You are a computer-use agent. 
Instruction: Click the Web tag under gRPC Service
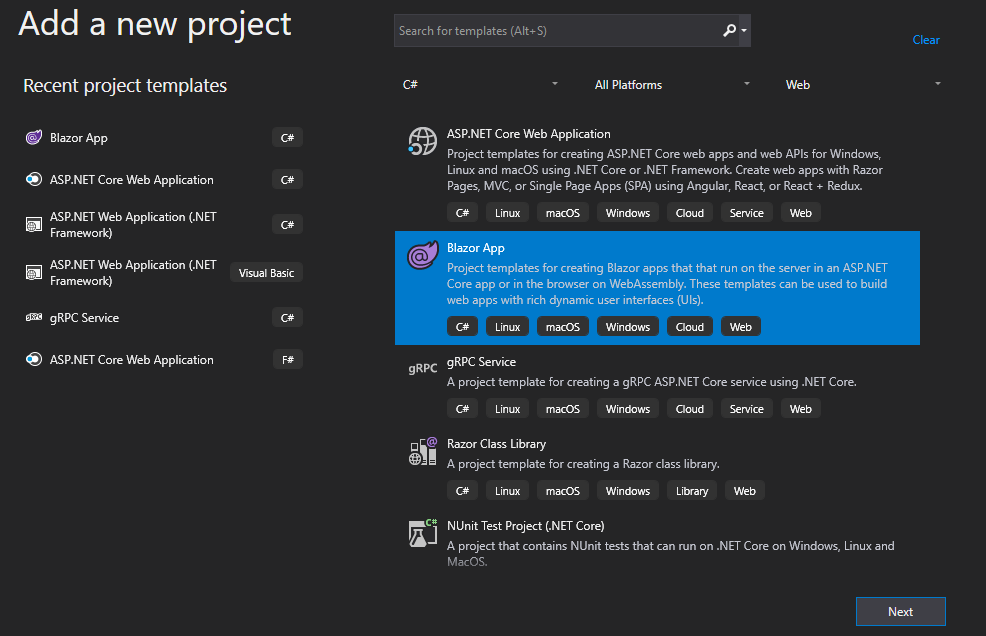(x=800, y=408)
